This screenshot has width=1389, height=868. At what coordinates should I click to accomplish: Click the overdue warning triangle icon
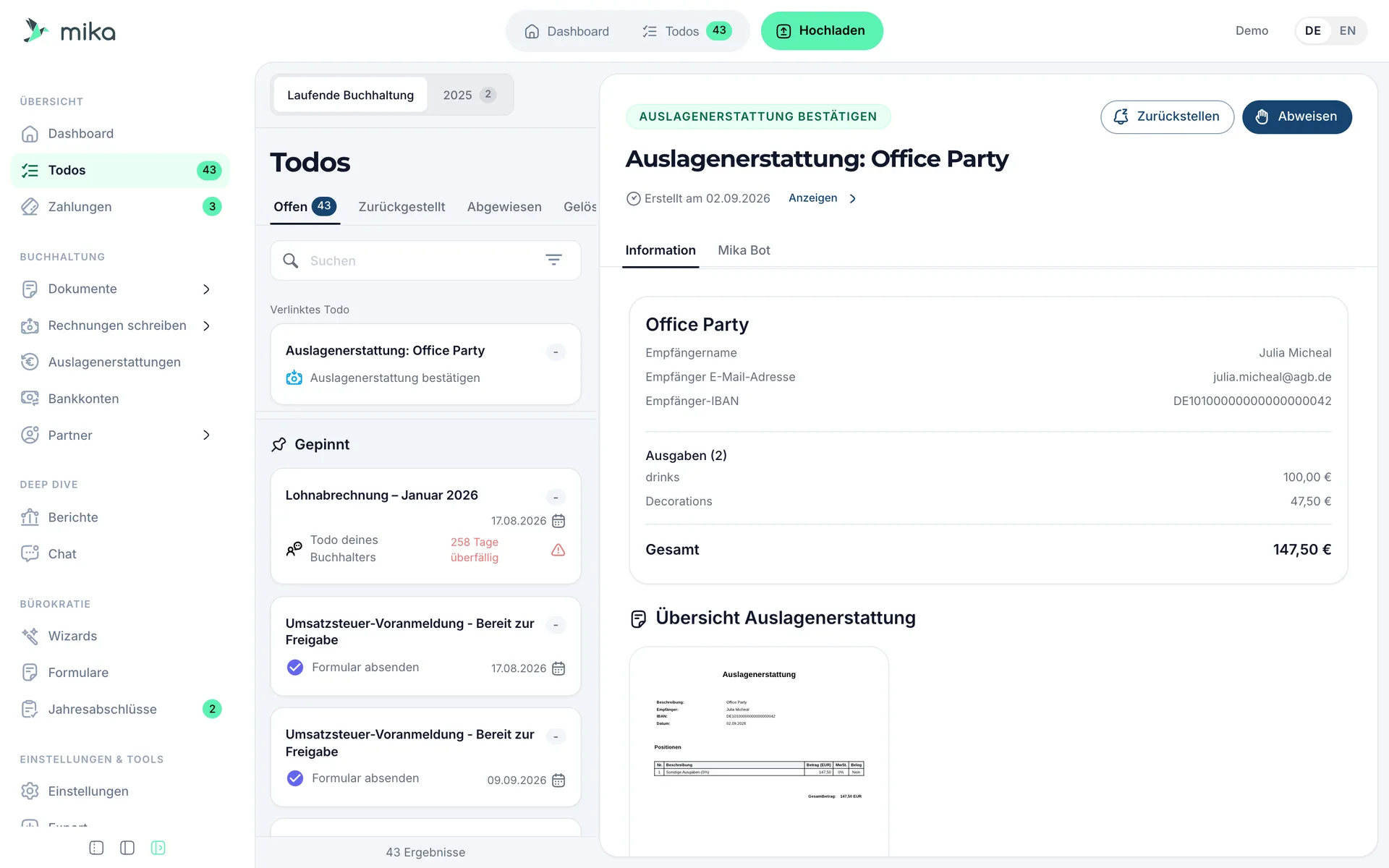tap(558, 550)
